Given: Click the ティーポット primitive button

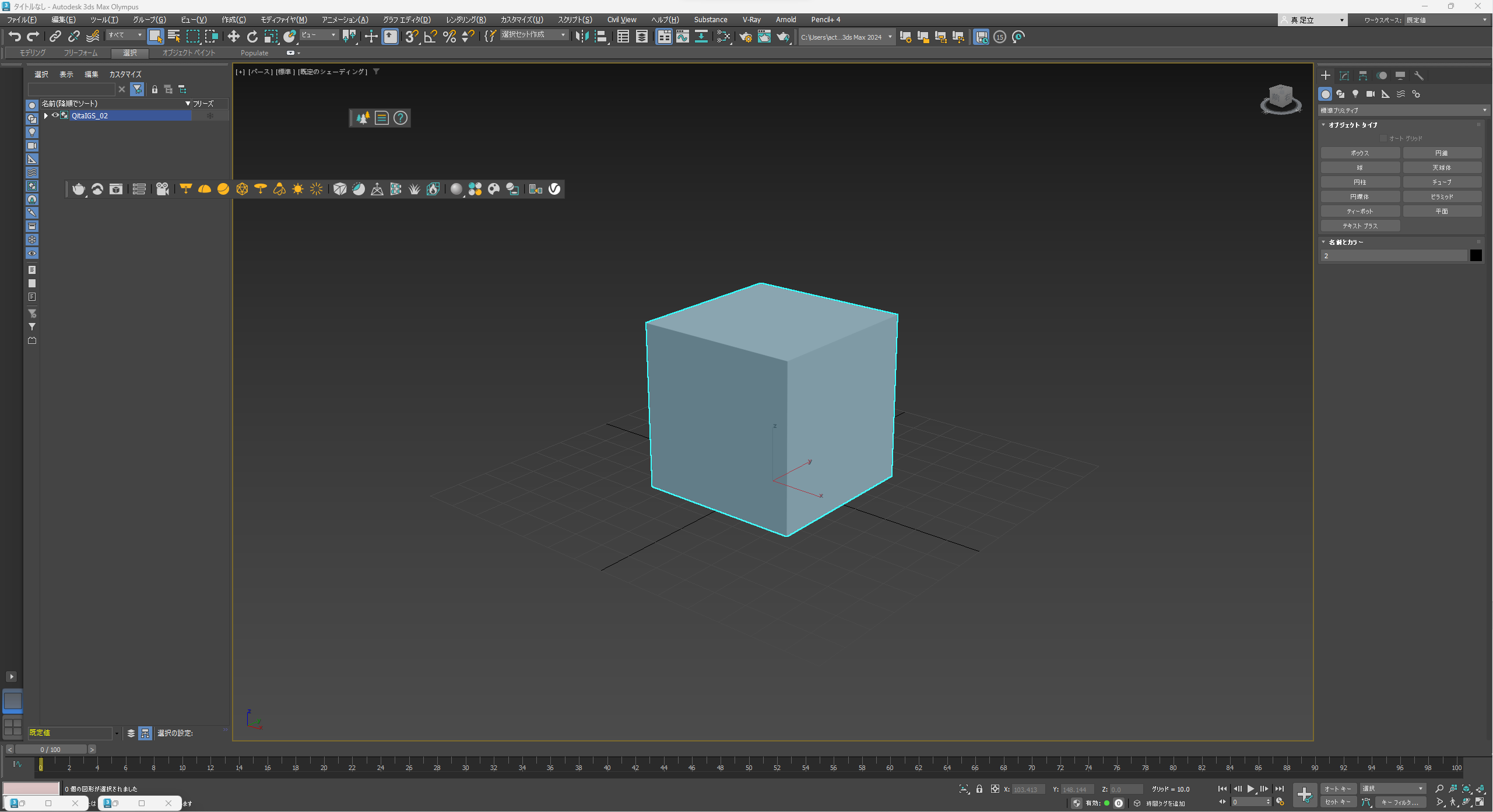Looking at the screenshot, I should pyautogui.click(x=1359, y=211).
